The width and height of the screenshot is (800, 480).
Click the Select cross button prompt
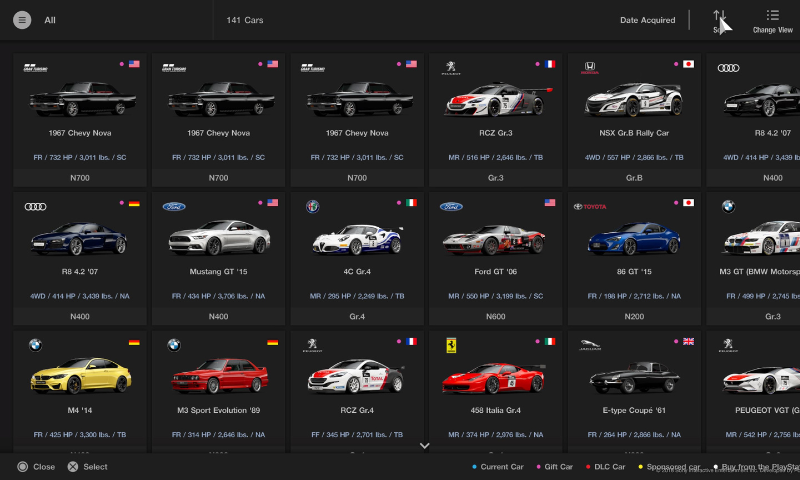coord(88,467)
